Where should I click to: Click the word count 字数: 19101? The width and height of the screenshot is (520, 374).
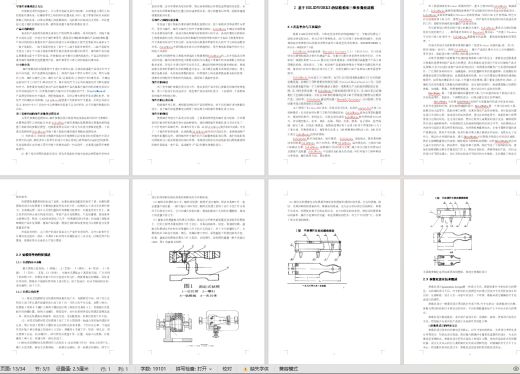(153, 369)
